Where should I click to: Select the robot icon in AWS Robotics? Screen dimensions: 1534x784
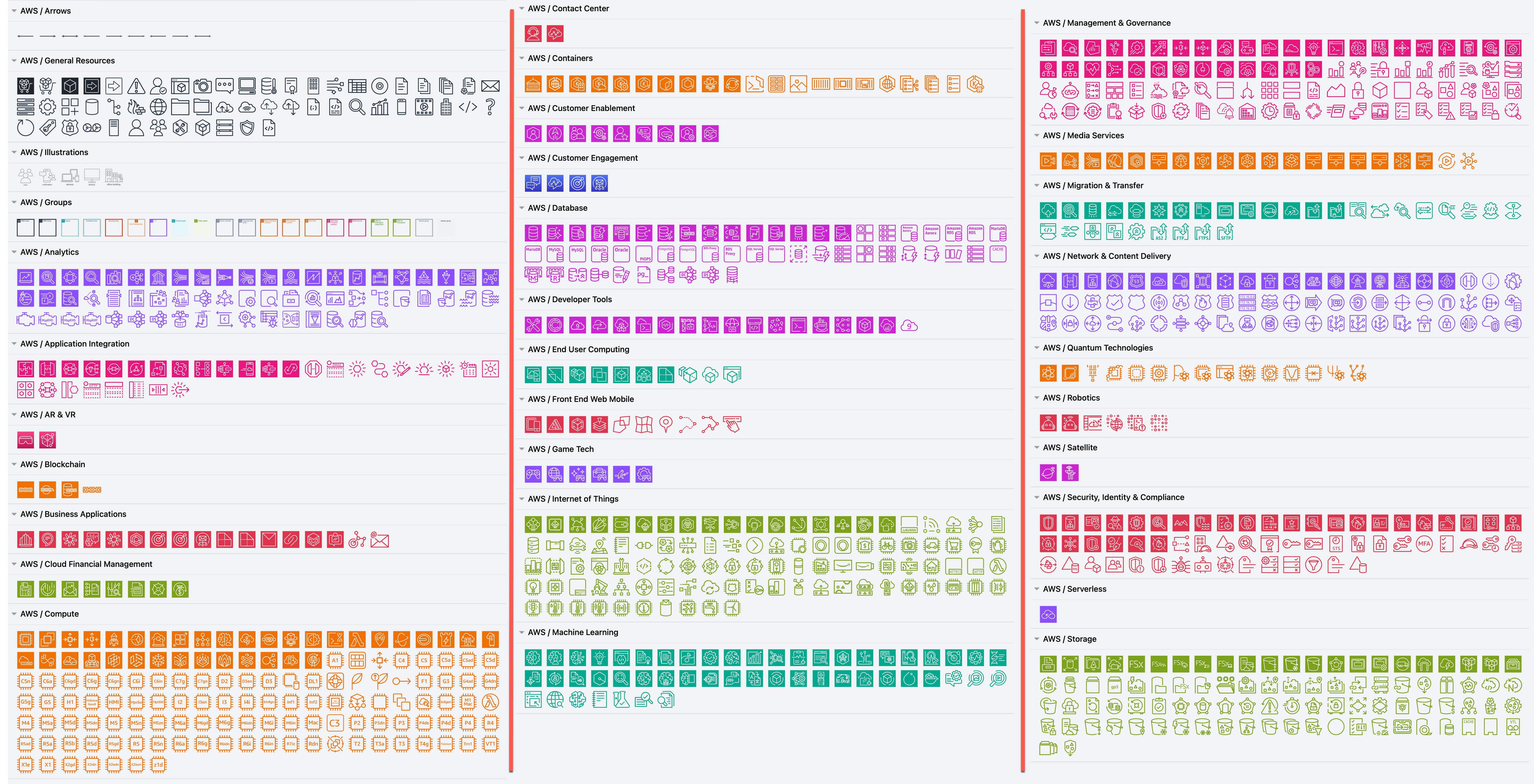(1048, 423)
